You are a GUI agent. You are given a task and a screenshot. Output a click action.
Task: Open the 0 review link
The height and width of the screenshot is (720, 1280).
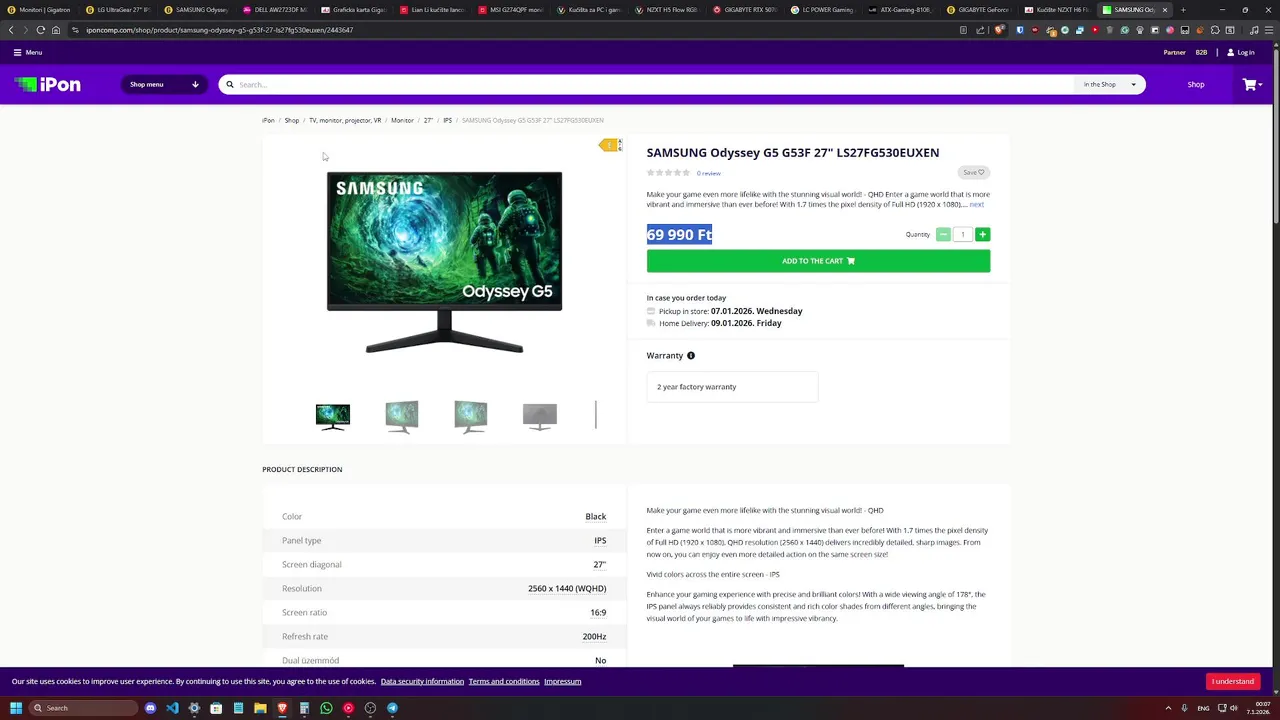(x=708, y=173)
